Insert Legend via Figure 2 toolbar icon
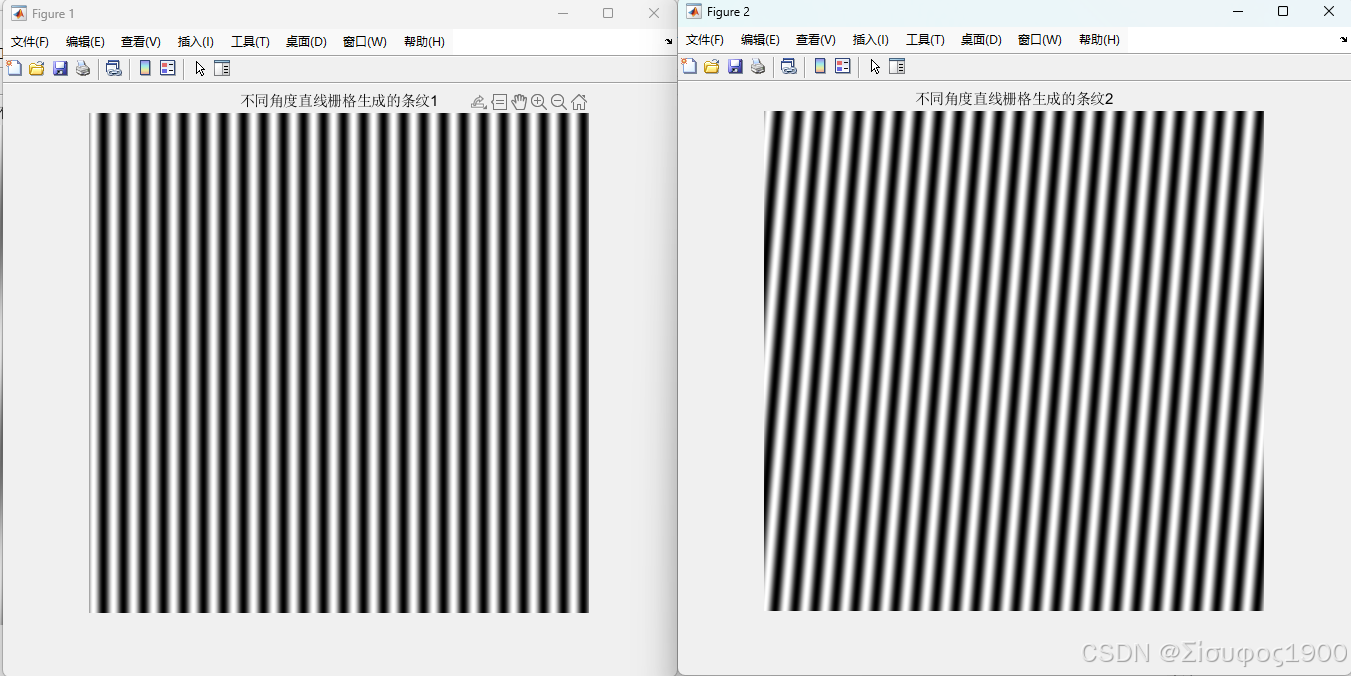This screenshot has width=1351, height=676. tap(843, 66)
